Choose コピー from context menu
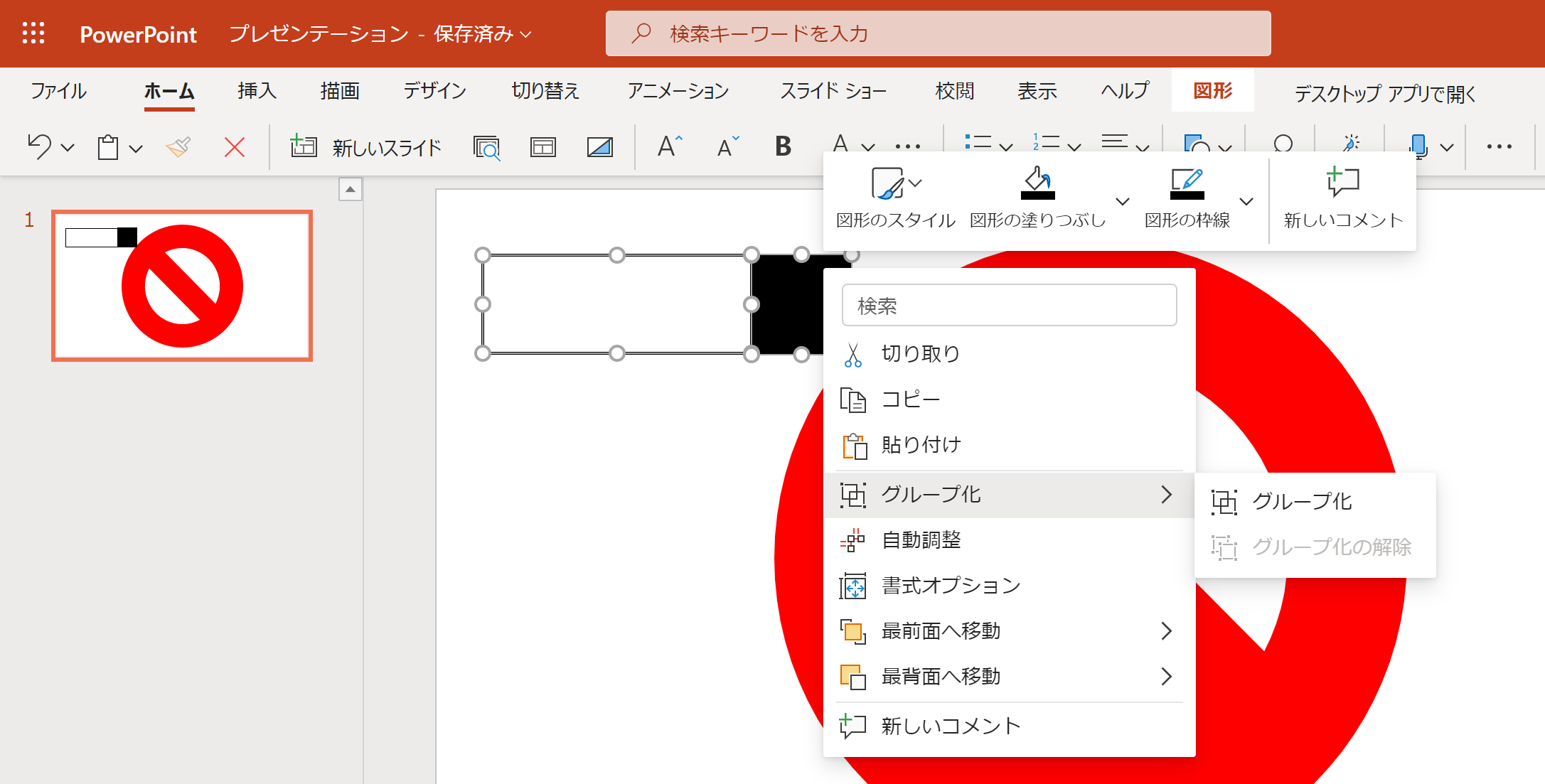Screen dimensions: 1545x784 pyautogui.click(x=1009, y=399)
